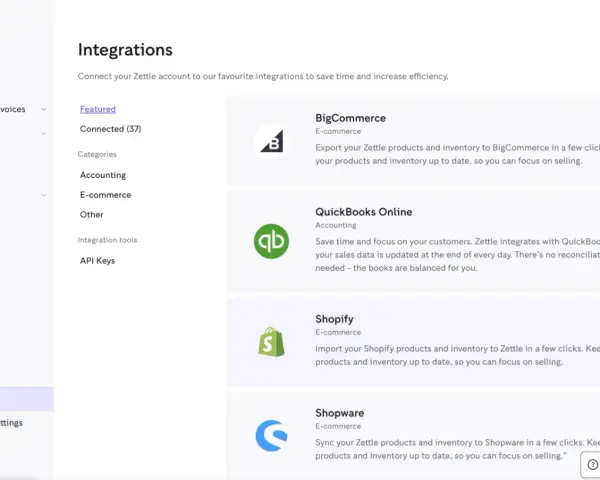Click 'E-commerce' tag under Shopware
The image size is (600, 480).
point(338,426)
